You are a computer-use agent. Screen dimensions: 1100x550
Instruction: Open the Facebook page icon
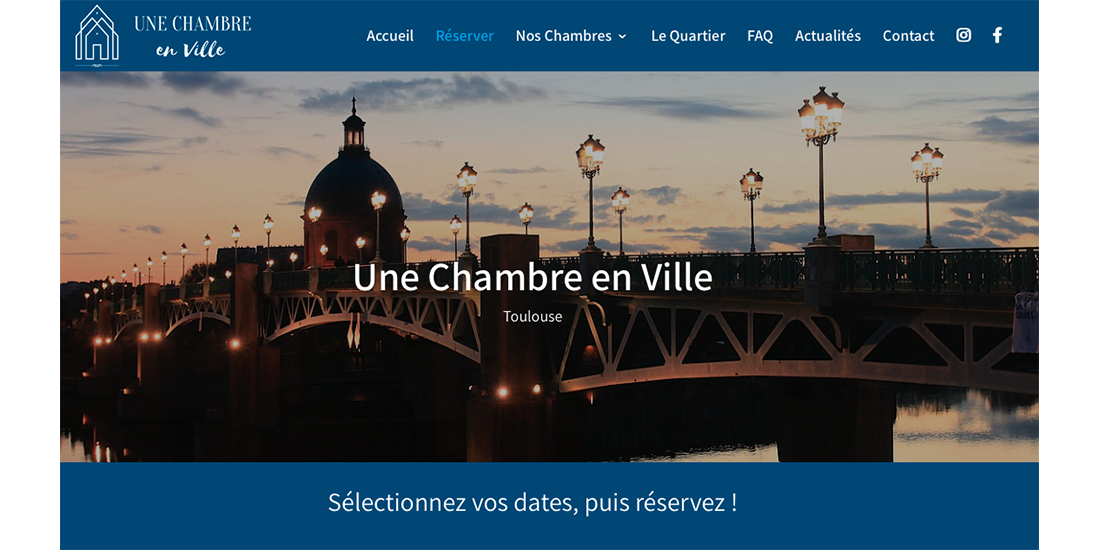(997, 35)
